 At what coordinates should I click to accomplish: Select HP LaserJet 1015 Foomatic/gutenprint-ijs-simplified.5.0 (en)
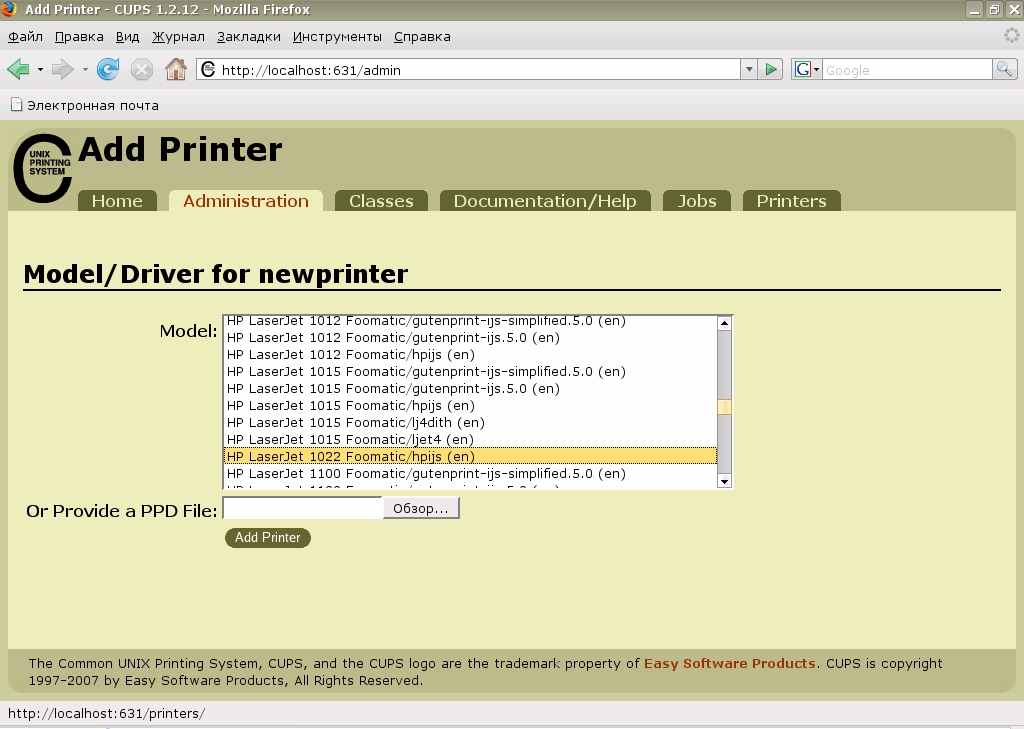[470, 372]
